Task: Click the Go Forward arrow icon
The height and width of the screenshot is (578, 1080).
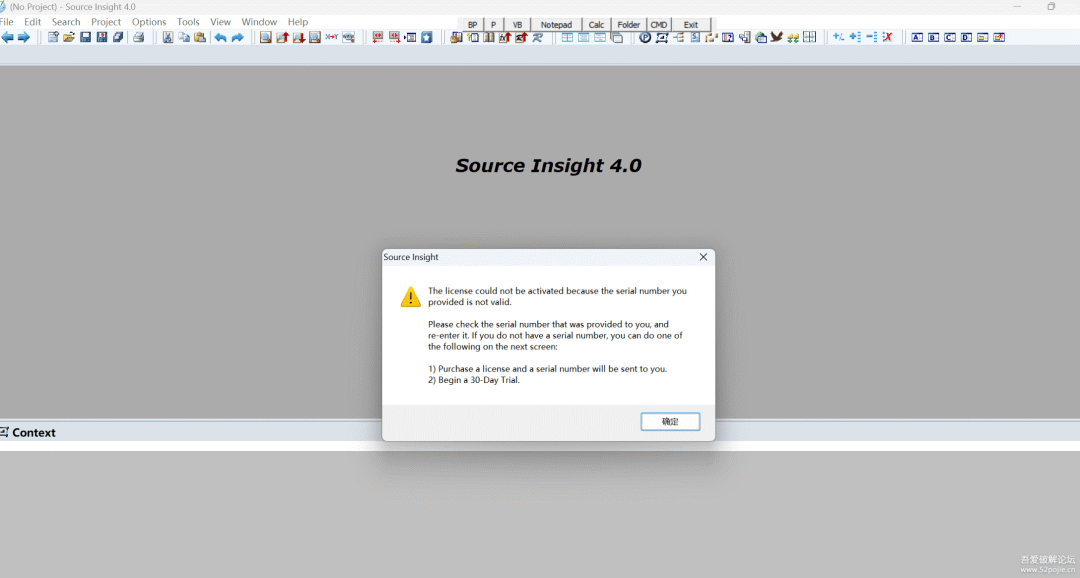Action: (24, 38)
